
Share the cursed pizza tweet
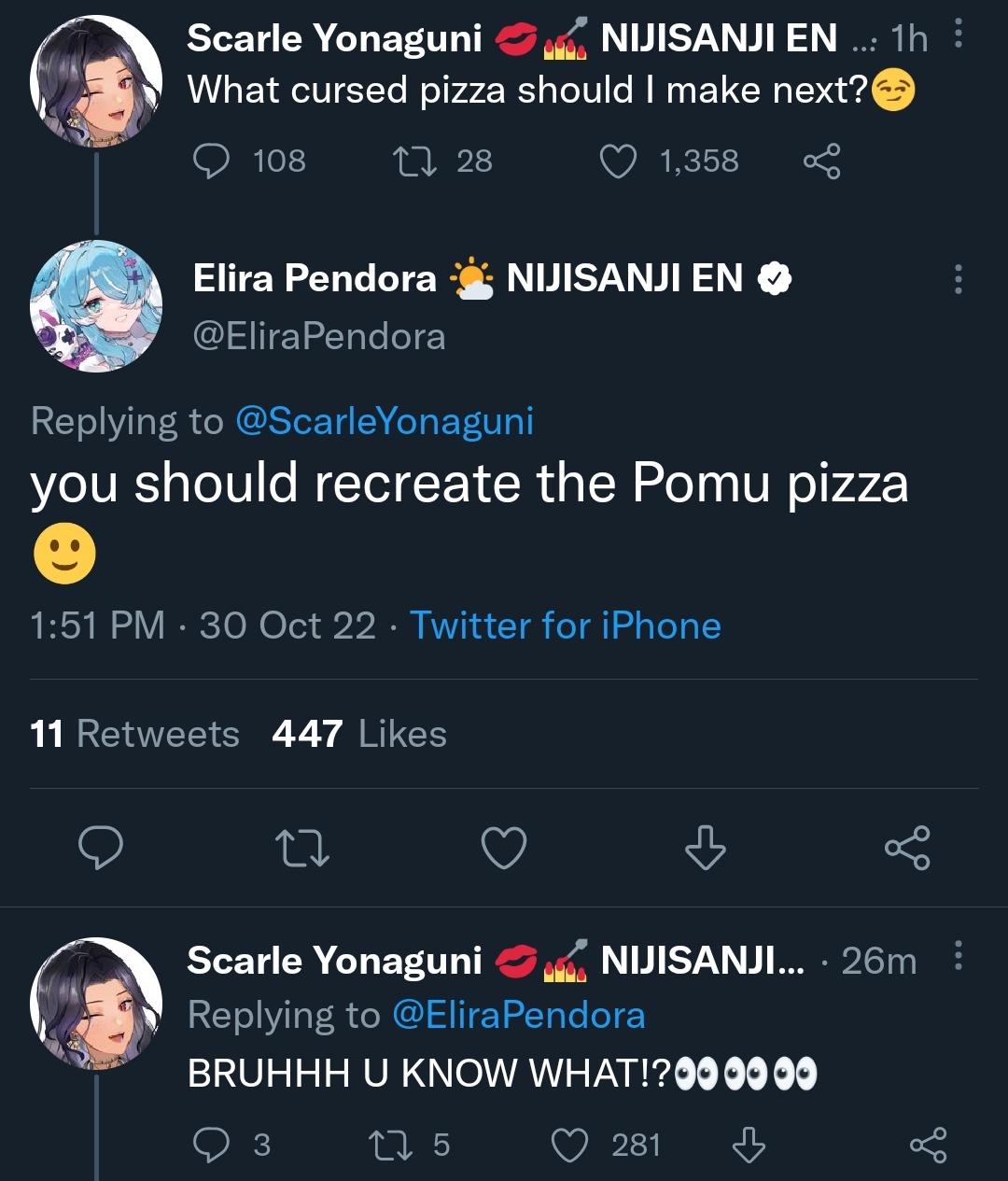(821, 162)
